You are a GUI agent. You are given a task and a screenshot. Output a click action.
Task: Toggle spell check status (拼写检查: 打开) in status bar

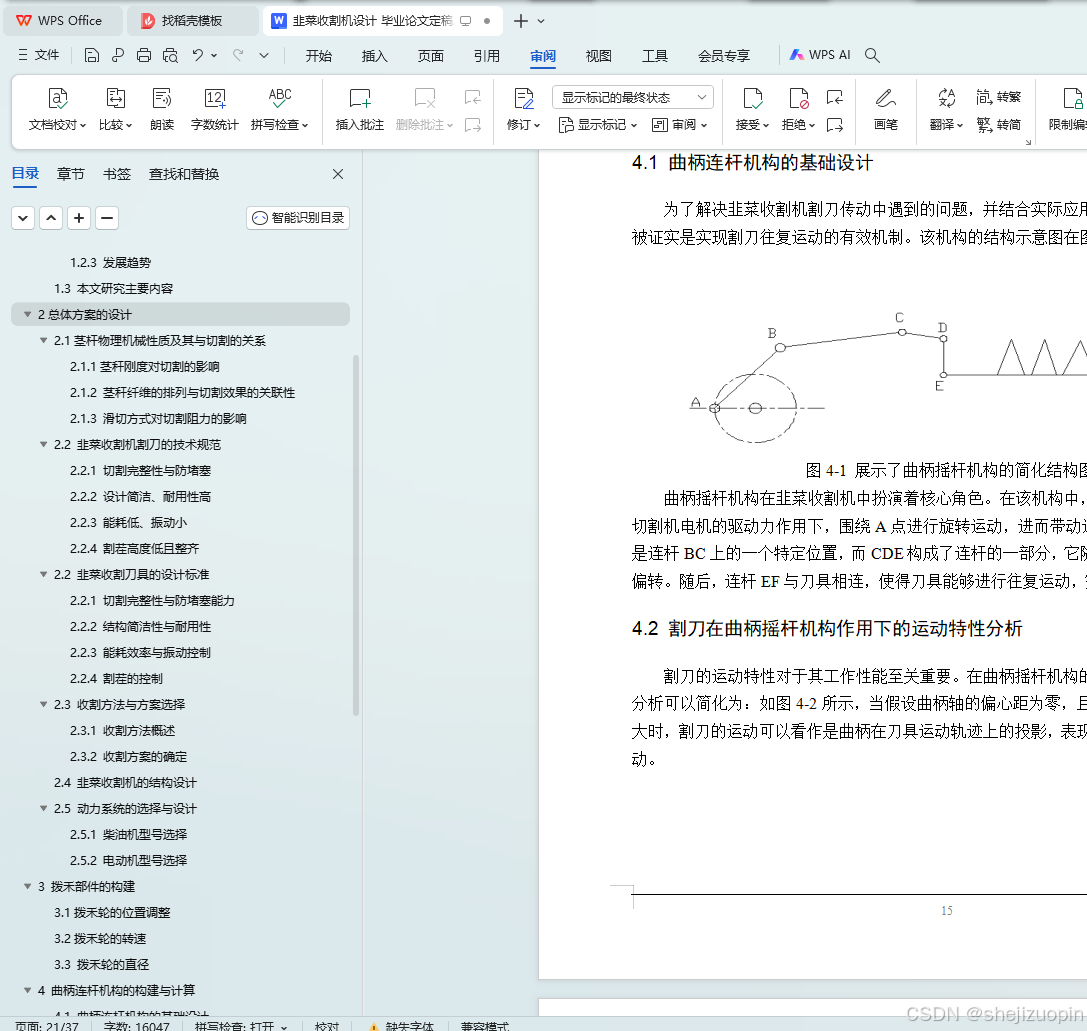(x=240, y=1025)
